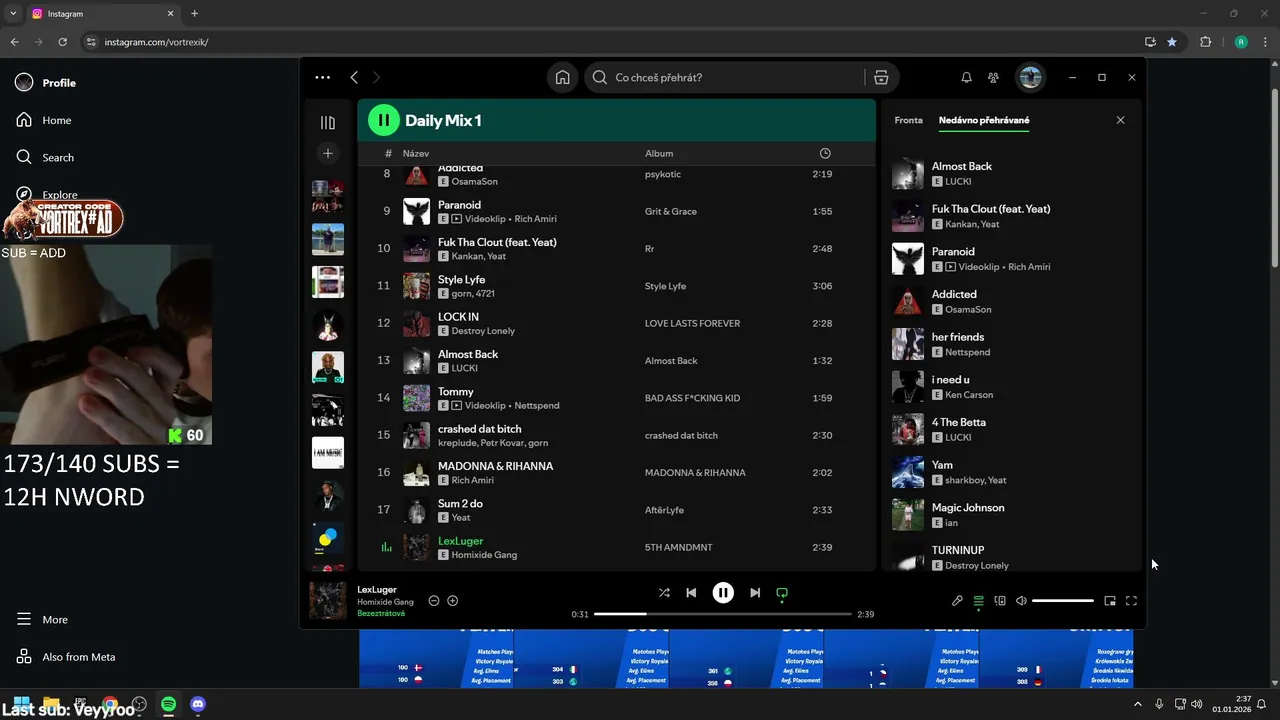Open Spotify from Windows taskbar
1280x720 pixels.
pyautogui.click(x=168, y=705)
